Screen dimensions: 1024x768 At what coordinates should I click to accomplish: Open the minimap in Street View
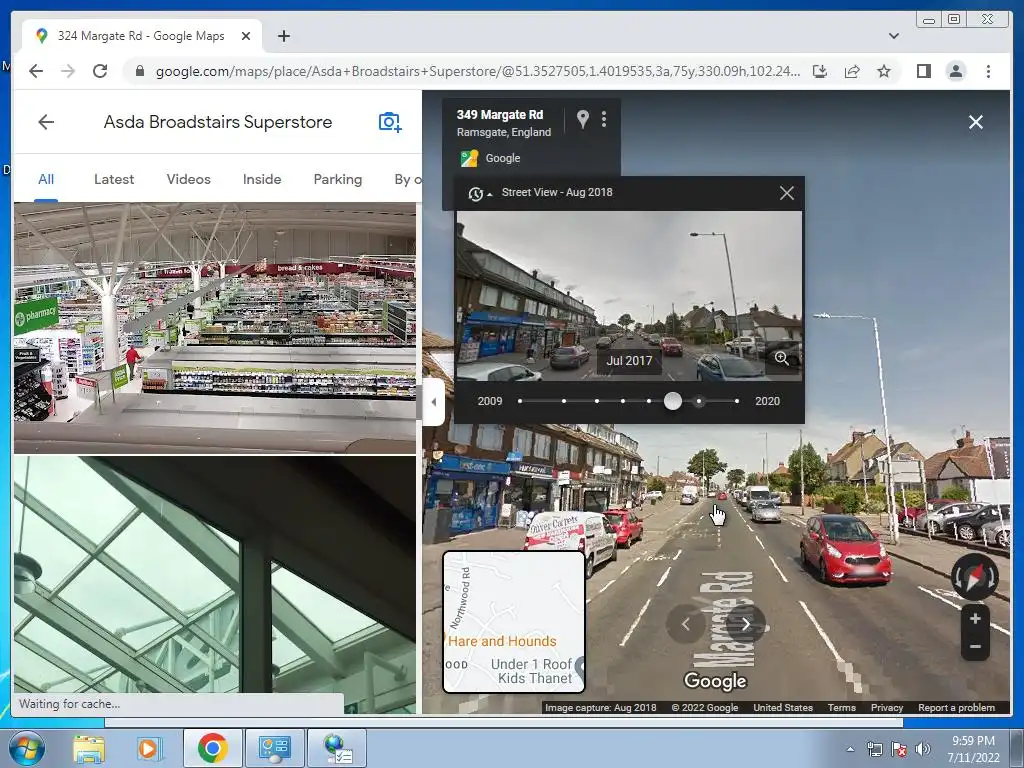[x=514, y=622]
